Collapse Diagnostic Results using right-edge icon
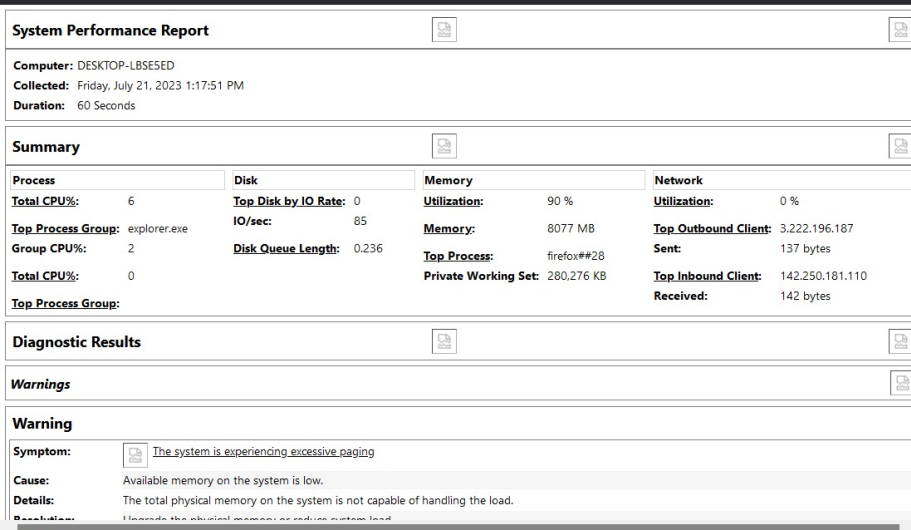The width and height of the screenshot is (911, 530). [x=899, y=342]
